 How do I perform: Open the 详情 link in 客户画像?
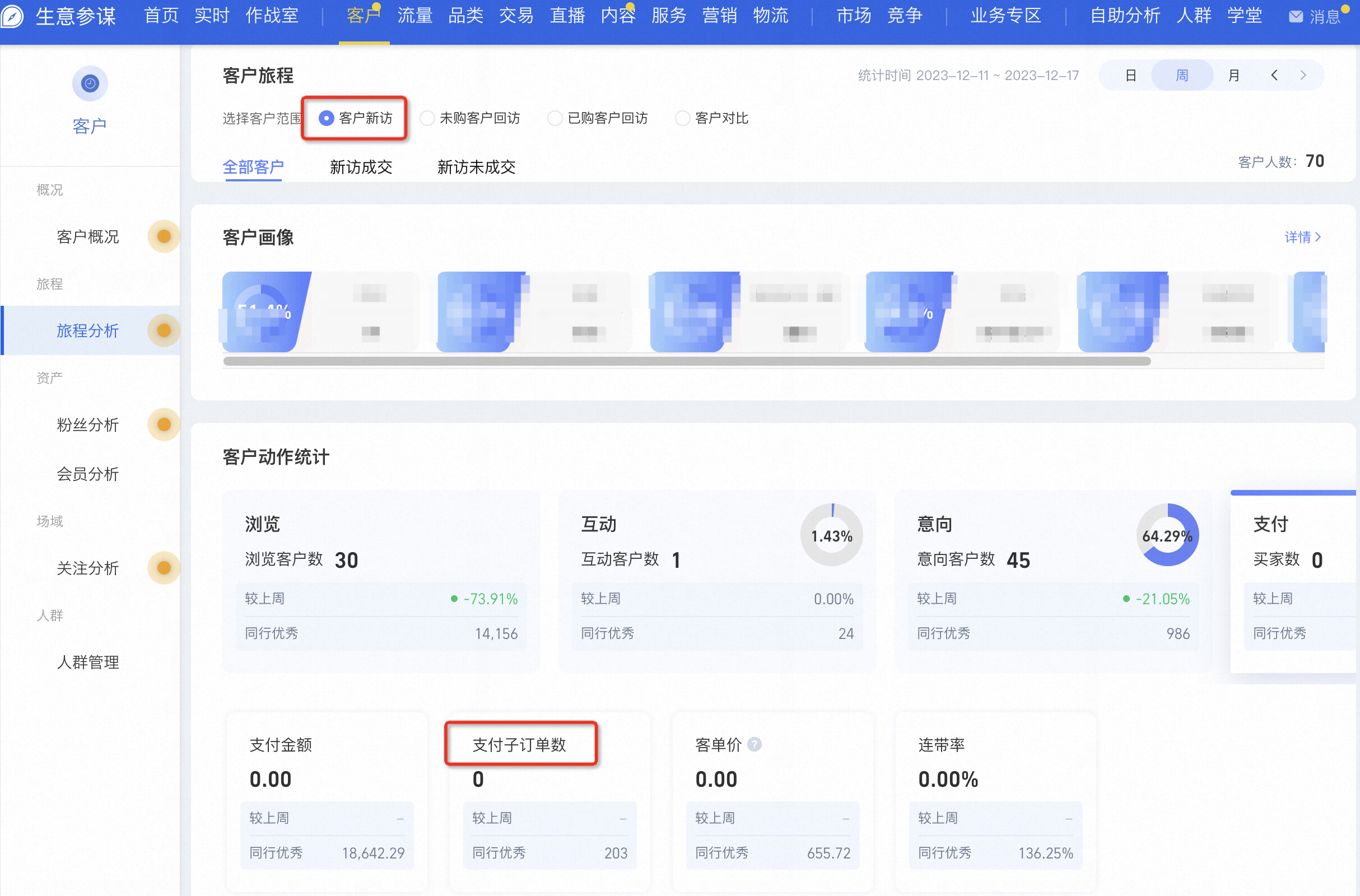(1303, 236)
